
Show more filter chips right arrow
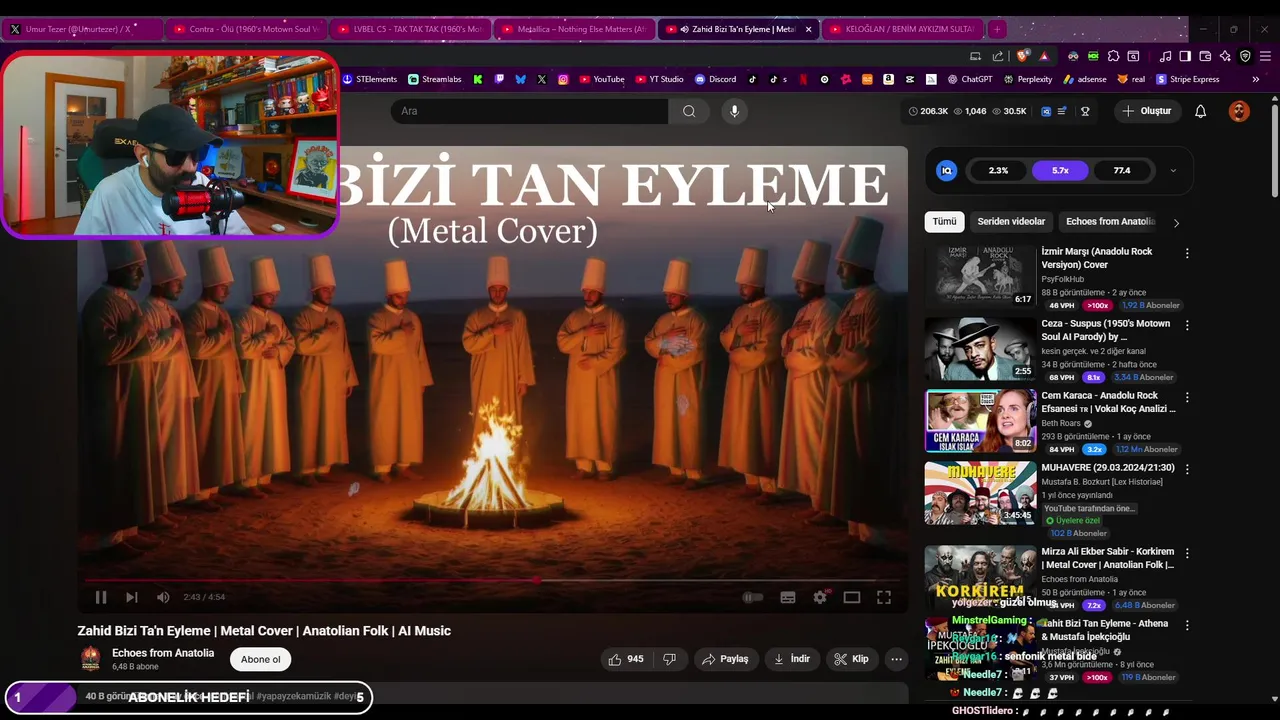[x=1176, y=222]
